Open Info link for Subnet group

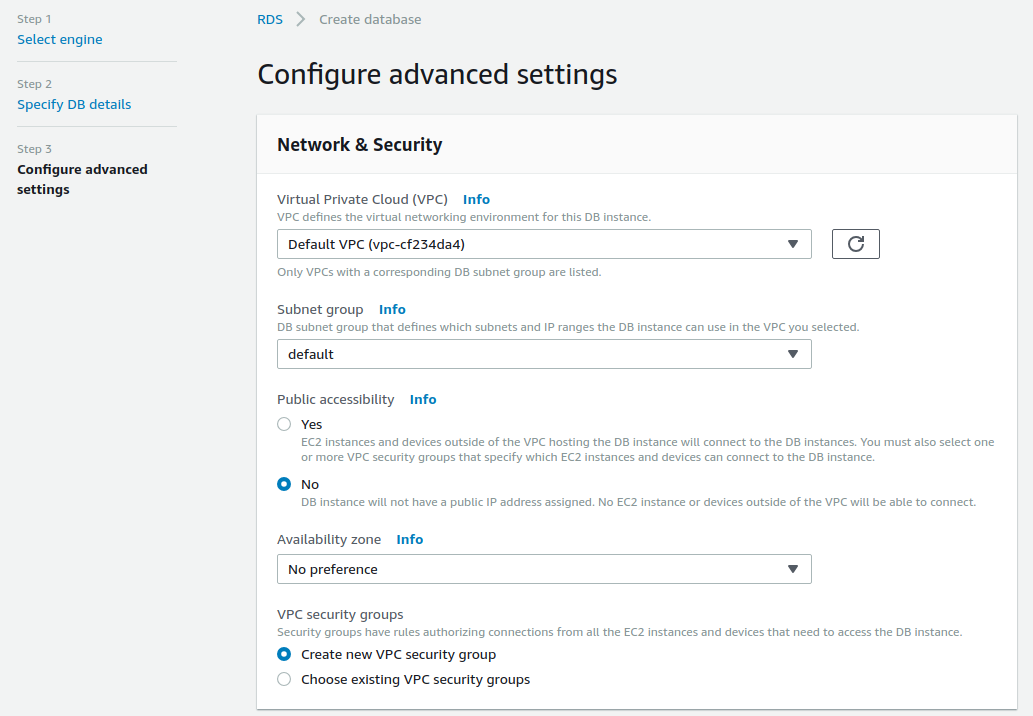pos(392,309)
